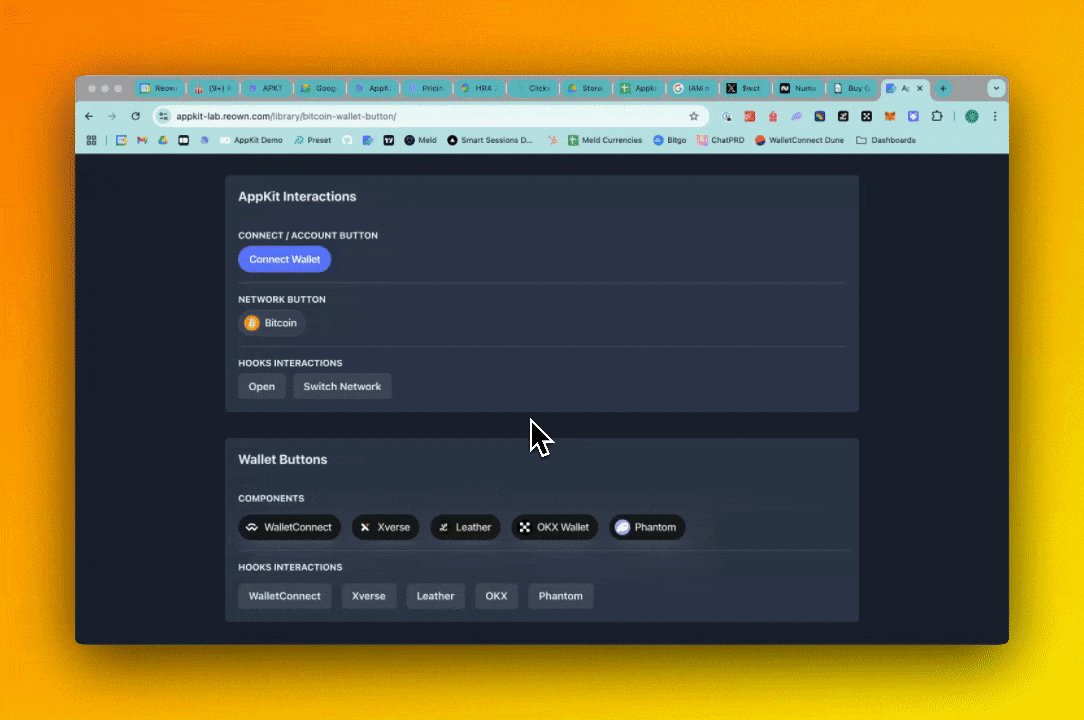The height and width of the screenshot is (720, 1084).
Task: Click the OKX hooks interaction button
Action: point(496,596)
